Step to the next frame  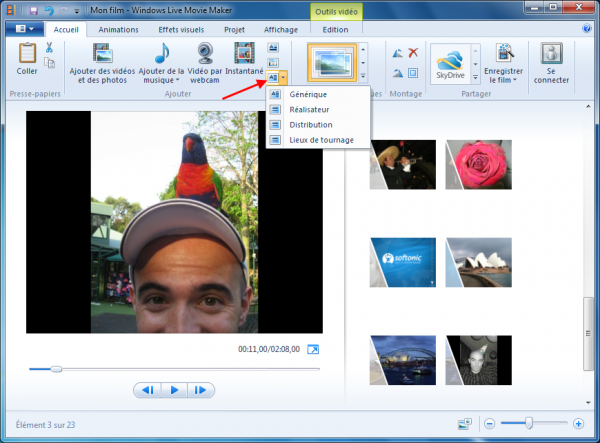201,390
